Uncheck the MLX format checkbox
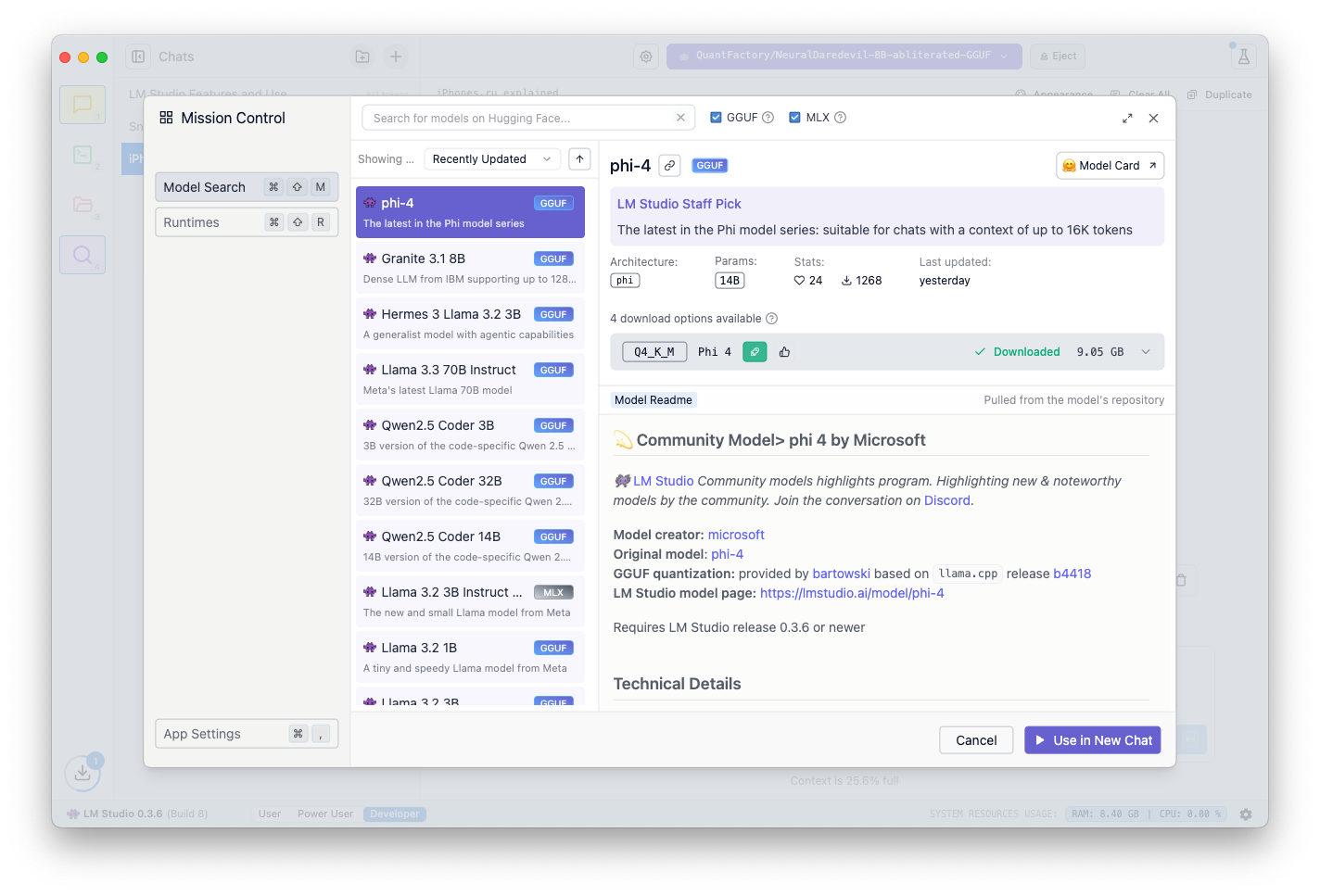This screenshot has width=1320, height=896. pyautogui.click(x=794, y=118)
